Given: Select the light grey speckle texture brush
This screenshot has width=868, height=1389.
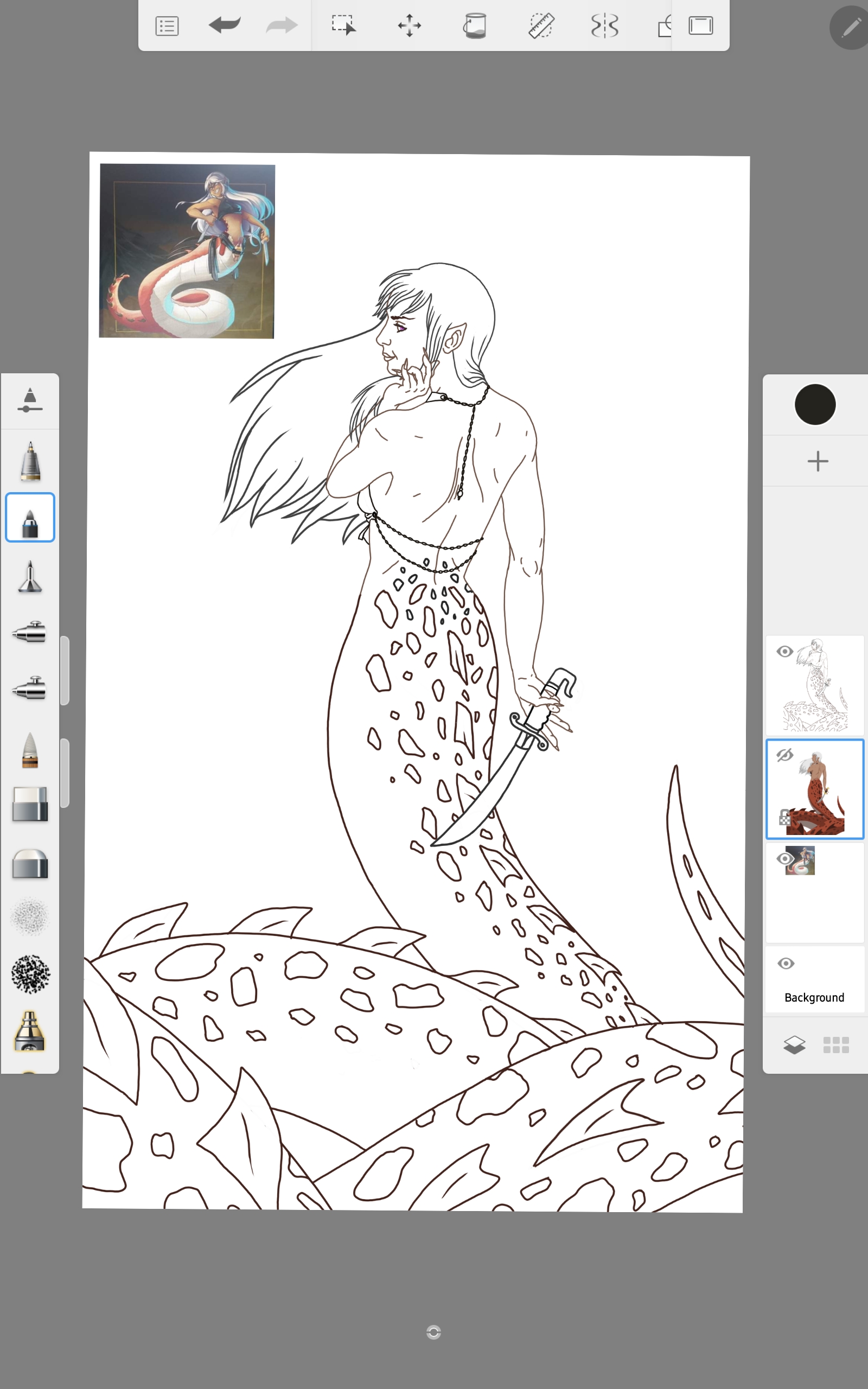Looking at the screenshot, I should click(30, 916).
